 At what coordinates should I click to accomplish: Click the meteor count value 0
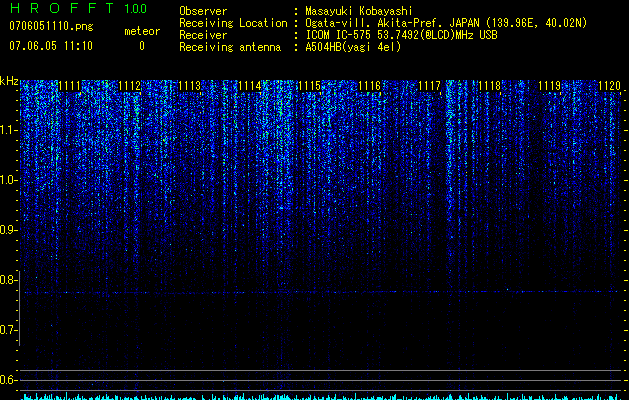(x=142, y=46)
